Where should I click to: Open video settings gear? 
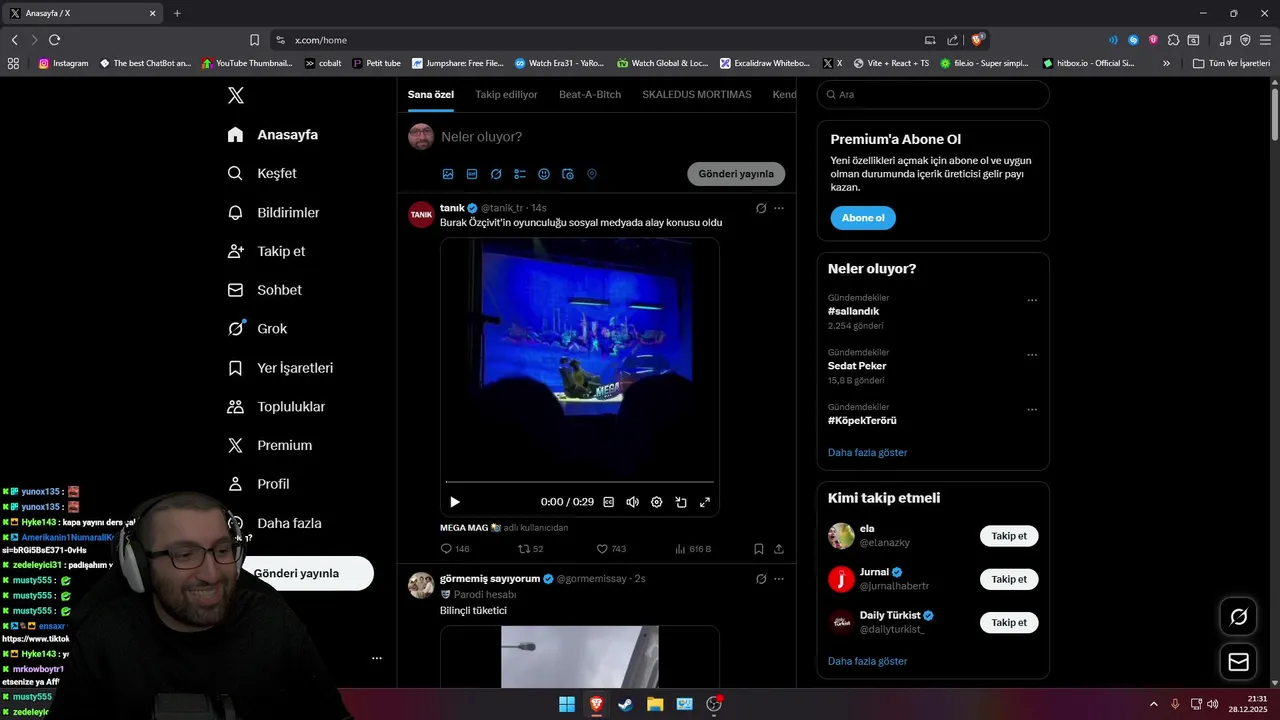click(657, 502)
